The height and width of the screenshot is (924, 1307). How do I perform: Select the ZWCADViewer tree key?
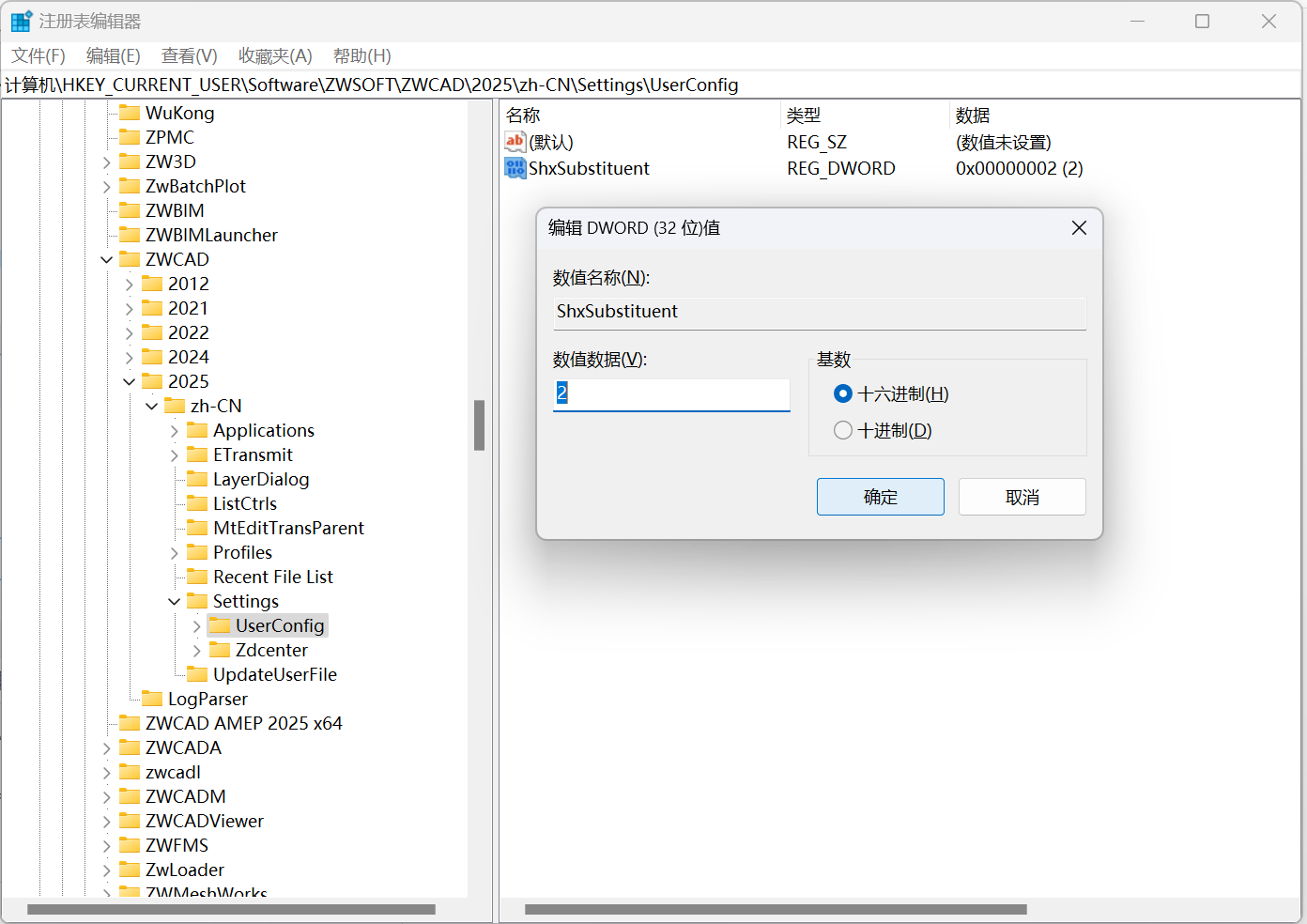point(204,821)
